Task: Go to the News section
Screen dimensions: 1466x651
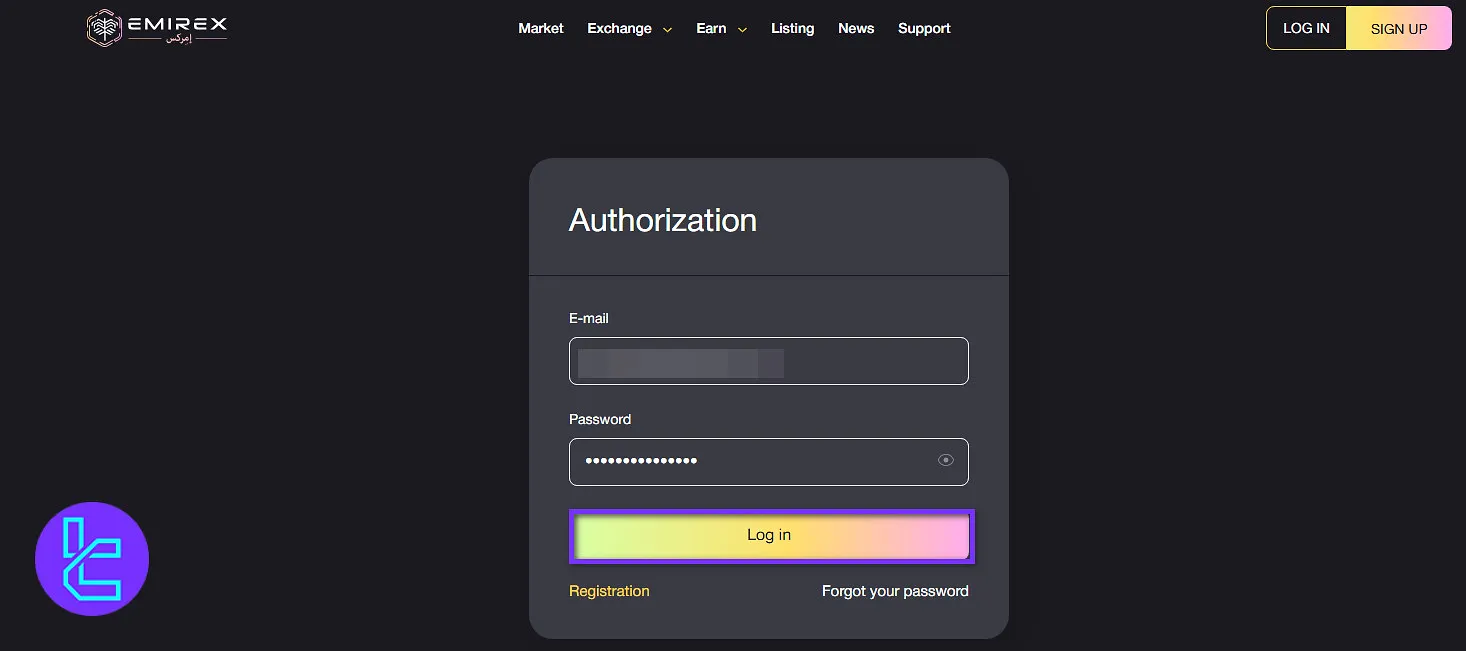Action: pos(855,29)
